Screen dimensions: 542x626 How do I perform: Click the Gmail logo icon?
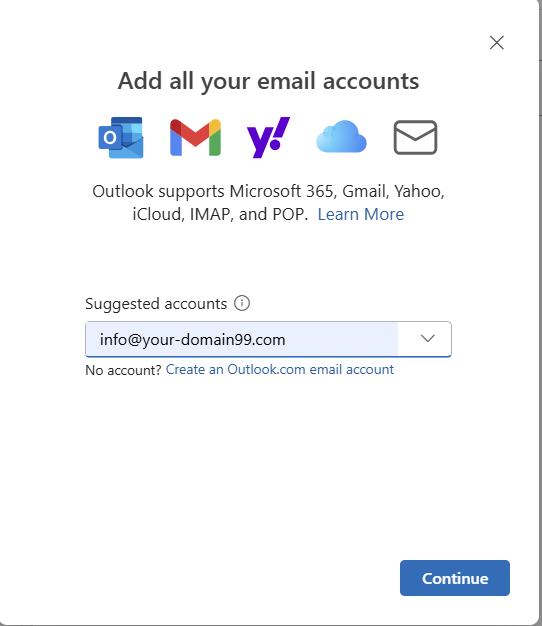[x=195, y=137]
